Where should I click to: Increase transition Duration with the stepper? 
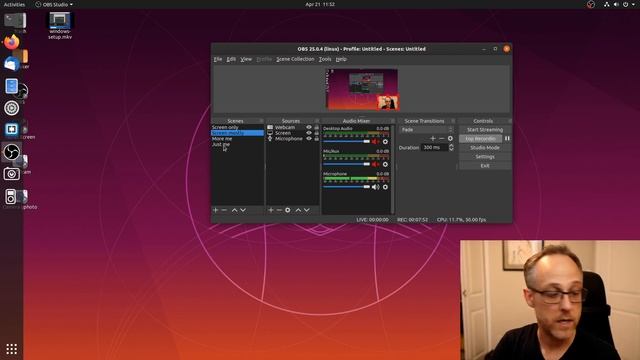(451, 145)
